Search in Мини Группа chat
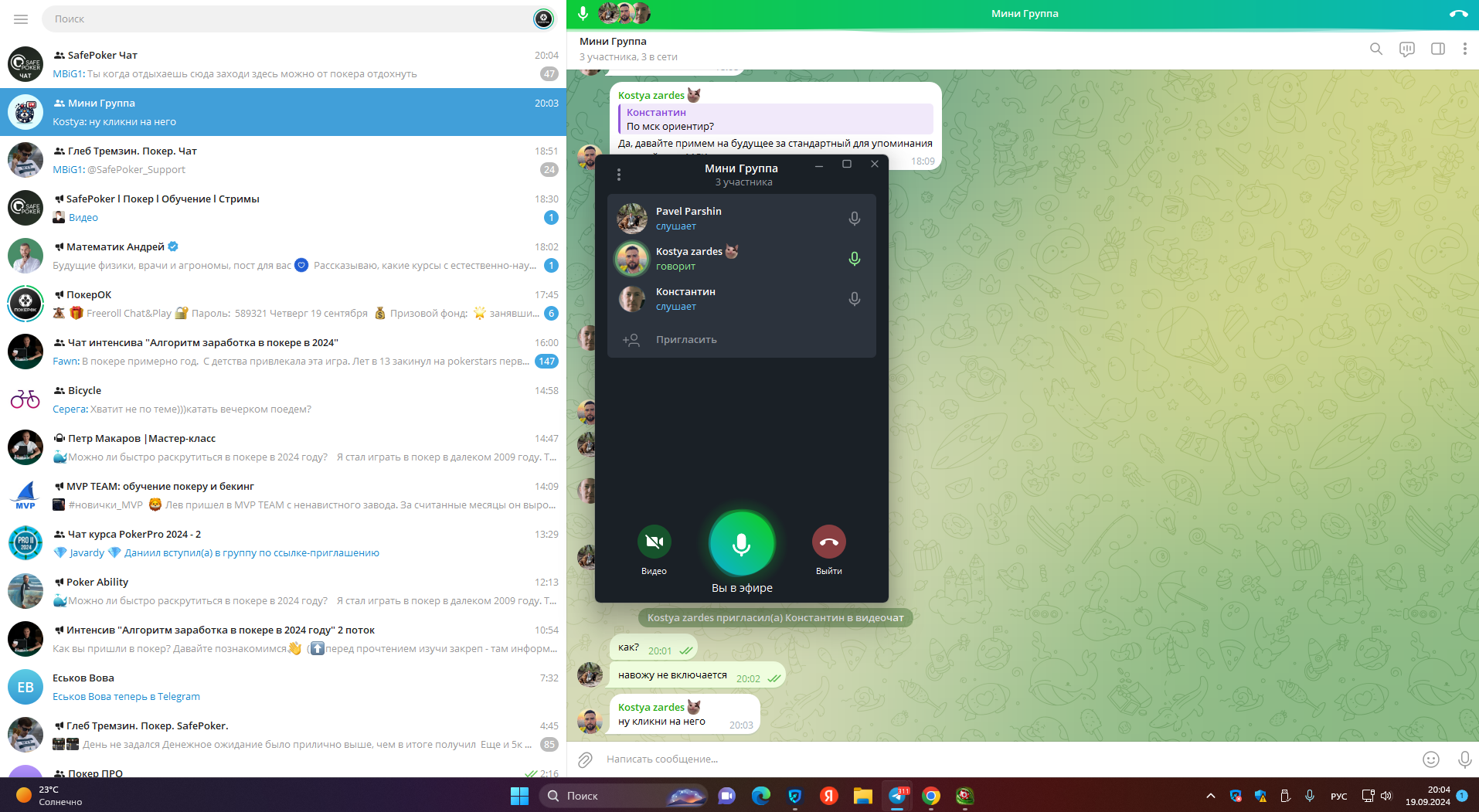 pos(1376,49)
